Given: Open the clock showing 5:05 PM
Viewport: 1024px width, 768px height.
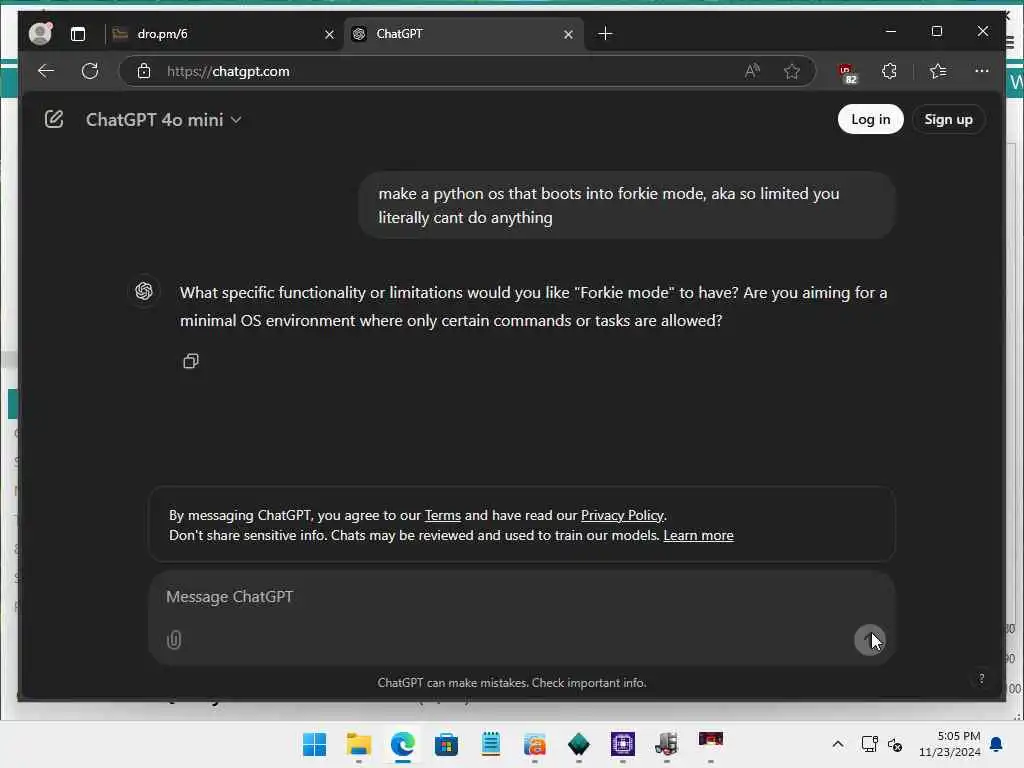Looking at the screenshot, I should [950, 744].
